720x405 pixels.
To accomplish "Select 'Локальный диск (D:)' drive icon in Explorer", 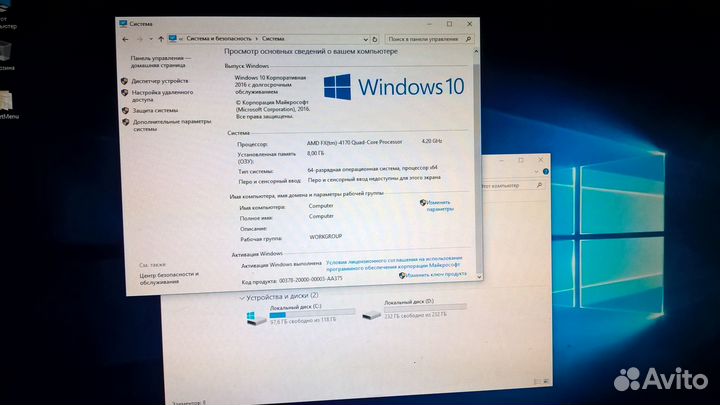I will (x=371, y=315).
